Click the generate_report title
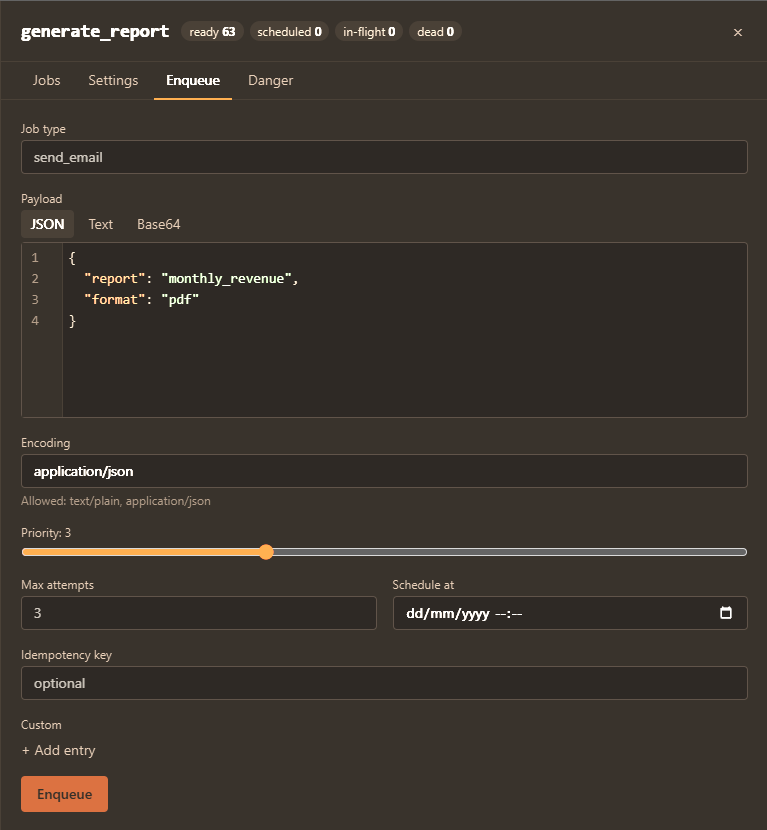Image resolution: width=767 pixels, height=830 pixels. 95,32
